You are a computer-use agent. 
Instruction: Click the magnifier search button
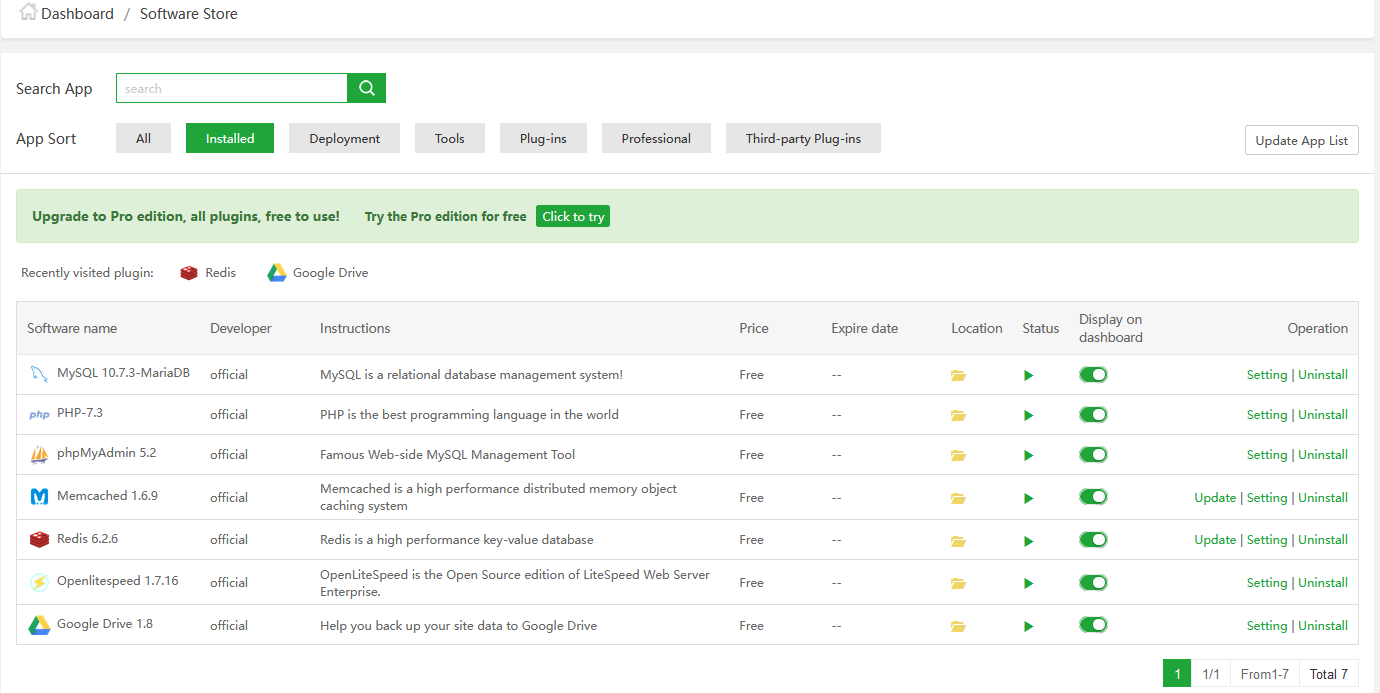[366, 88]
